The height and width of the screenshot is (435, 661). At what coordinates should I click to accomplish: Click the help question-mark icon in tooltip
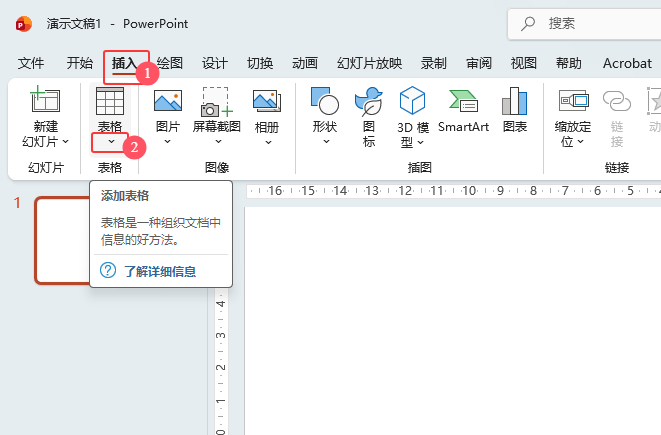pos(108,270)
